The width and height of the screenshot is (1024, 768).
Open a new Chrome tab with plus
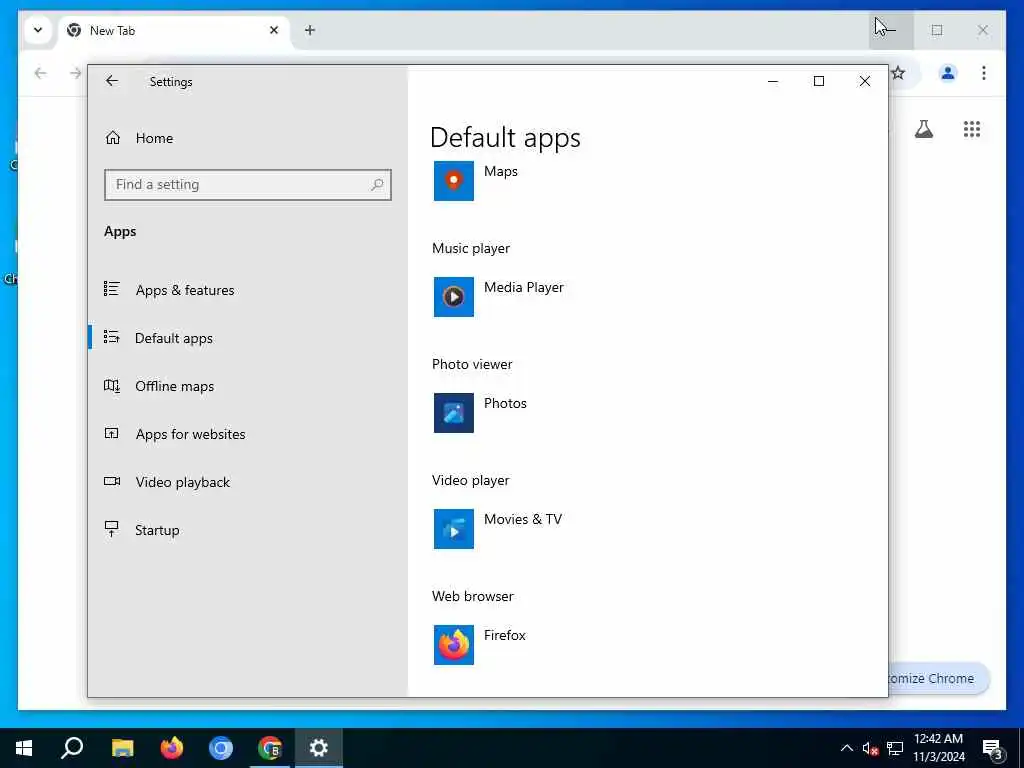(x=310, y=30)
